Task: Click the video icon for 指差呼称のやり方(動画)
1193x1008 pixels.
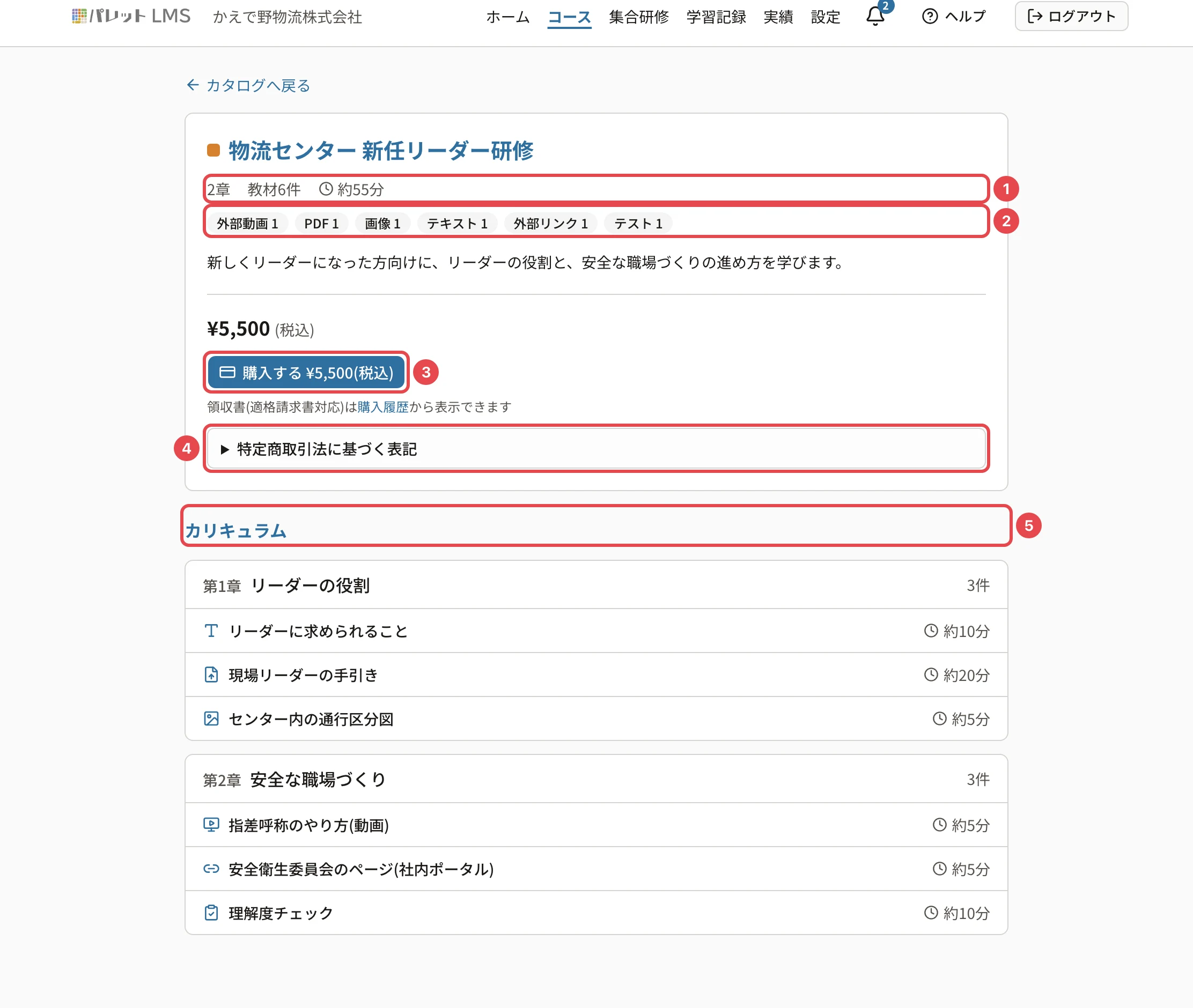Action: [x=211, y=825]
